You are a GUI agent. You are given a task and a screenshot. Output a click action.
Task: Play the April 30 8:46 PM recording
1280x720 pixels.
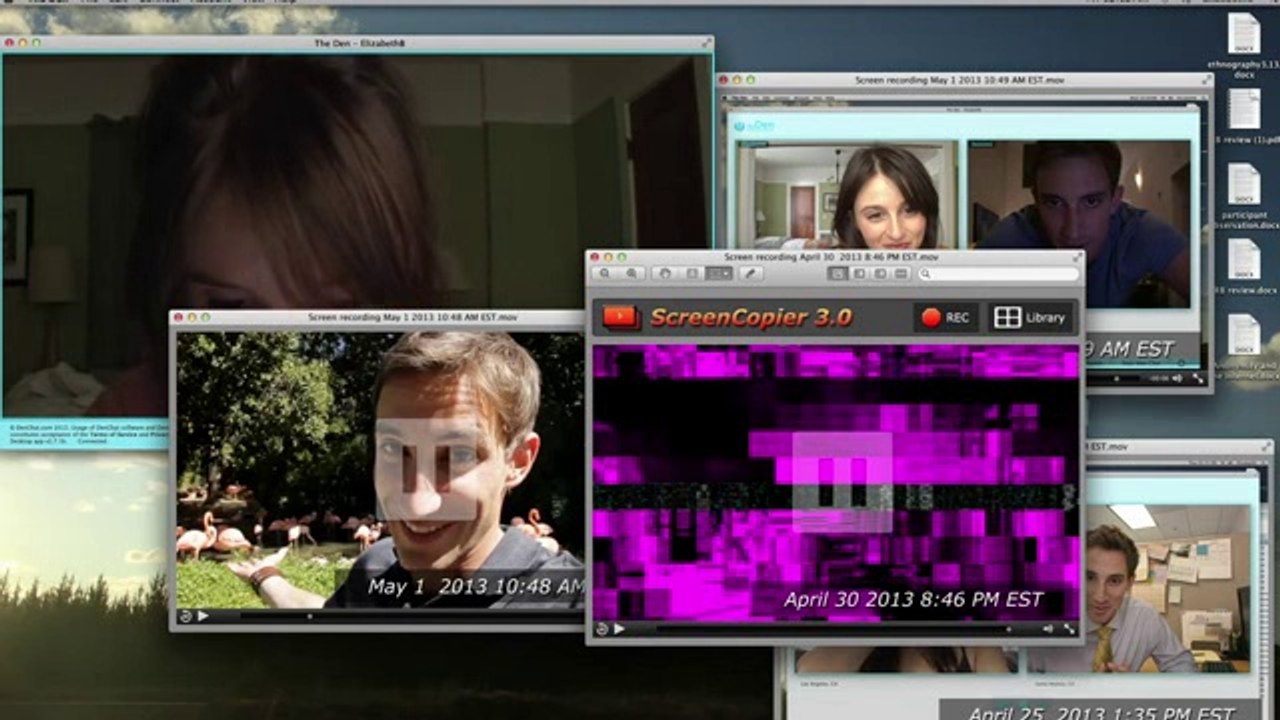[x=619, y=629]
